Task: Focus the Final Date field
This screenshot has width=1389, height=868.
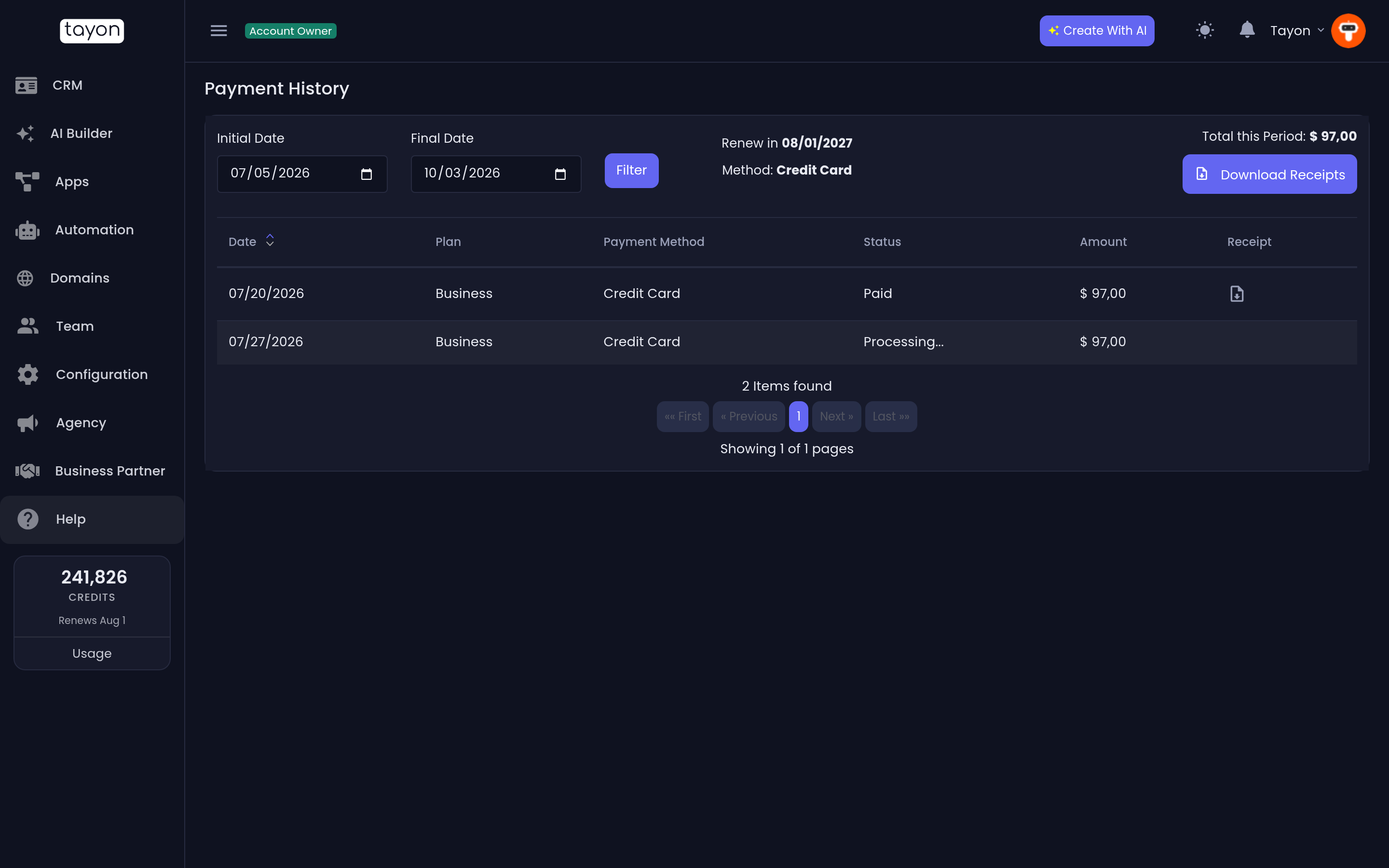Action: tap(496, 174)
